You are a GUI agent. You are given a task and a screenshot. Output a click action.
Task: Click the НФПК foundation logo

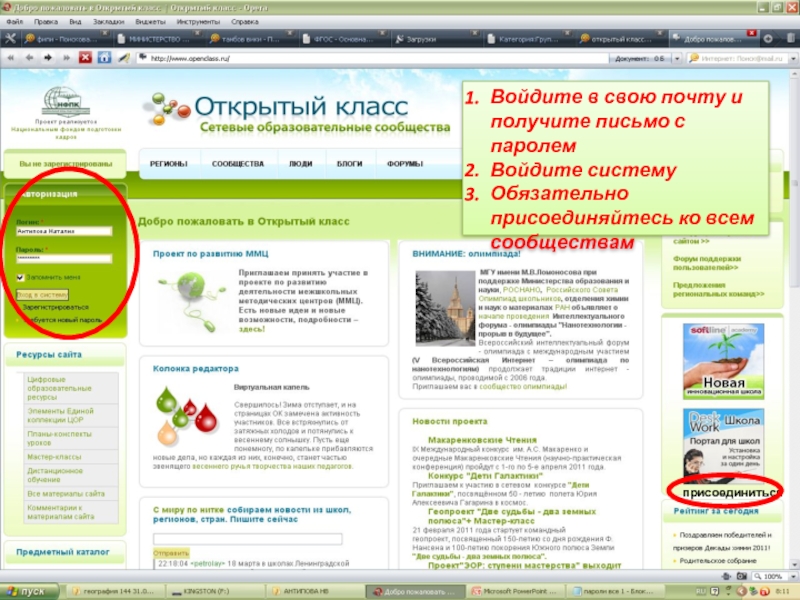pos(66,102)
